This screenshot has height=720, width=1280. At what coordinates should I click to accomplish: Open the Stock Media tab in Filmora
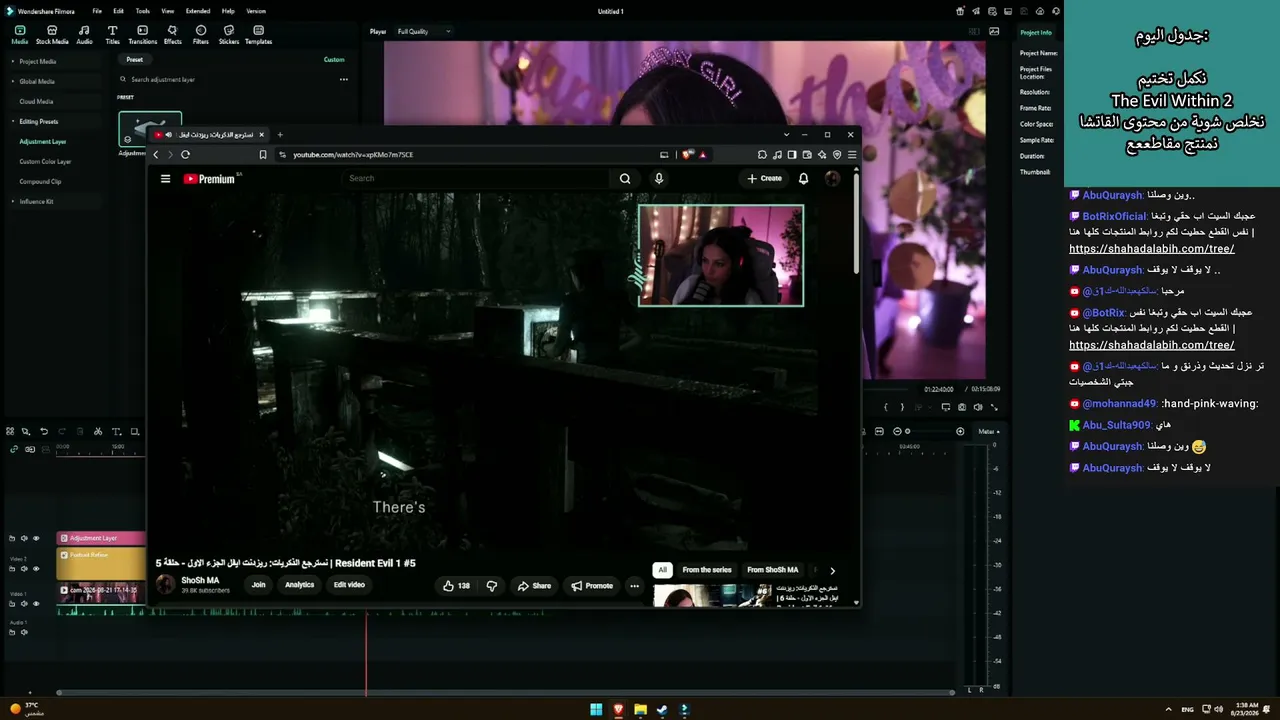pyautogui.click(x=52, y=35)
